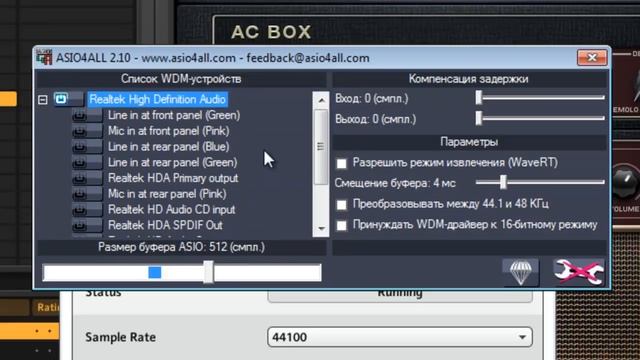This screenshot has height=360, width=640.
Task: Enable the WaveRT extraction mode checkbox
Action: pos(341,163)
